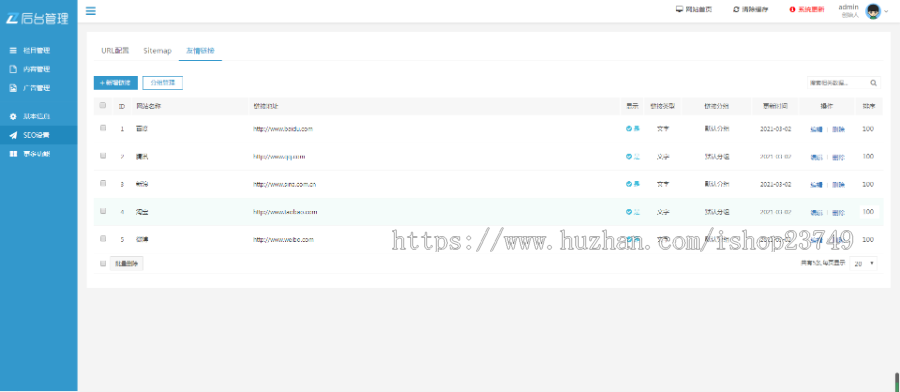Click the blue 新增链接 add button
This screenshot has width=900, height=392.
[115, 83]
